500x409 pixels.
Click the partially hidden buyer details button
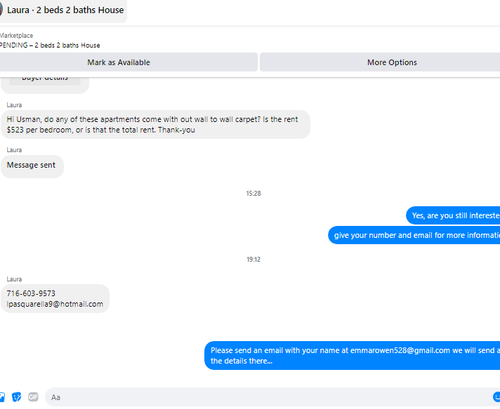click(45, 80)
